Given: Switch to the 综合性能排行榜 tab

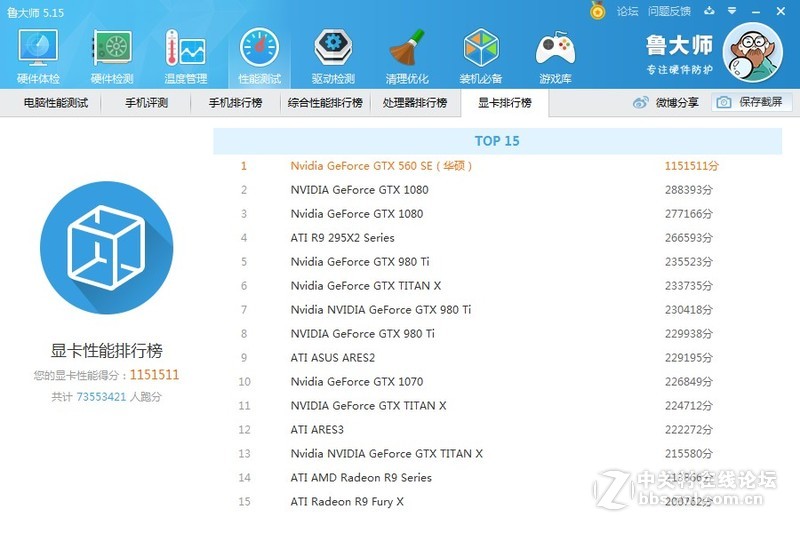Looking at the screenshot, I should pyautogui.click(x=325, y=103).
